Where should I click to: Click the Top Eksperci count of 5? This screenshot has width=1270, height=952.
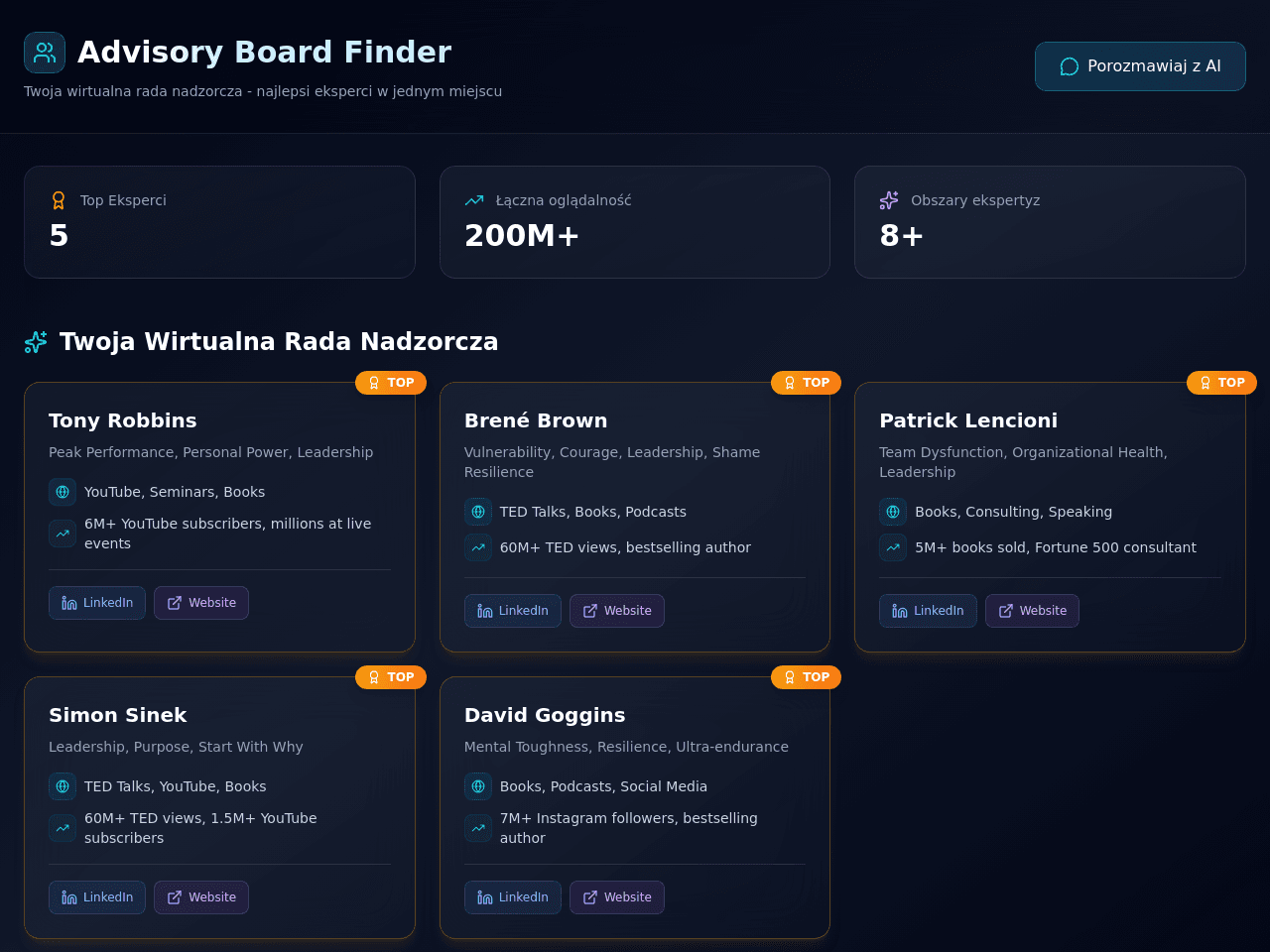(59, 235)
